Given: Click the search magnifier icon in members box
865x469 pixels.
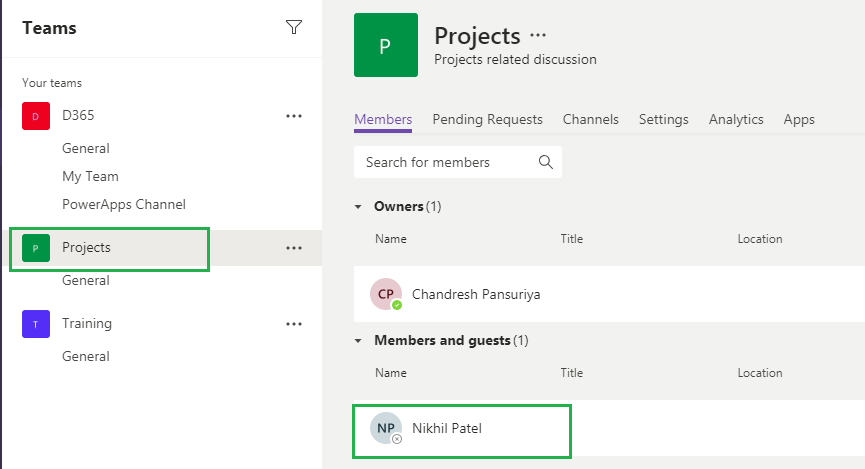Looking at the screenshot, I should (546, 162).
